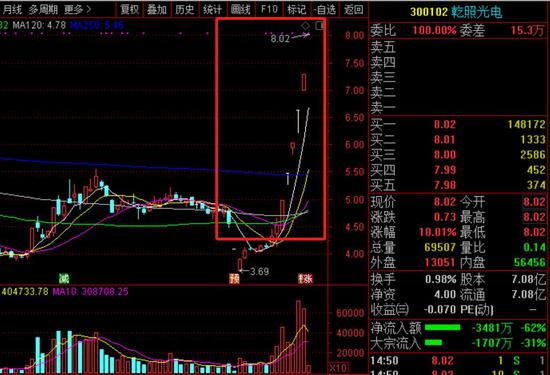Viewport: 550px width, 375px height.
Task: Select the 卖三 order book row
Action: click(458, 78)
